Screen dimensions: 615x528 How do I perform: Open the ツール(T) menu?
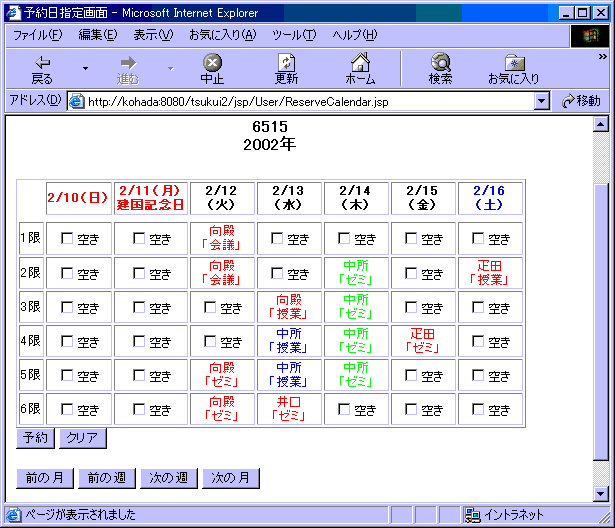[x=293, y=35]
